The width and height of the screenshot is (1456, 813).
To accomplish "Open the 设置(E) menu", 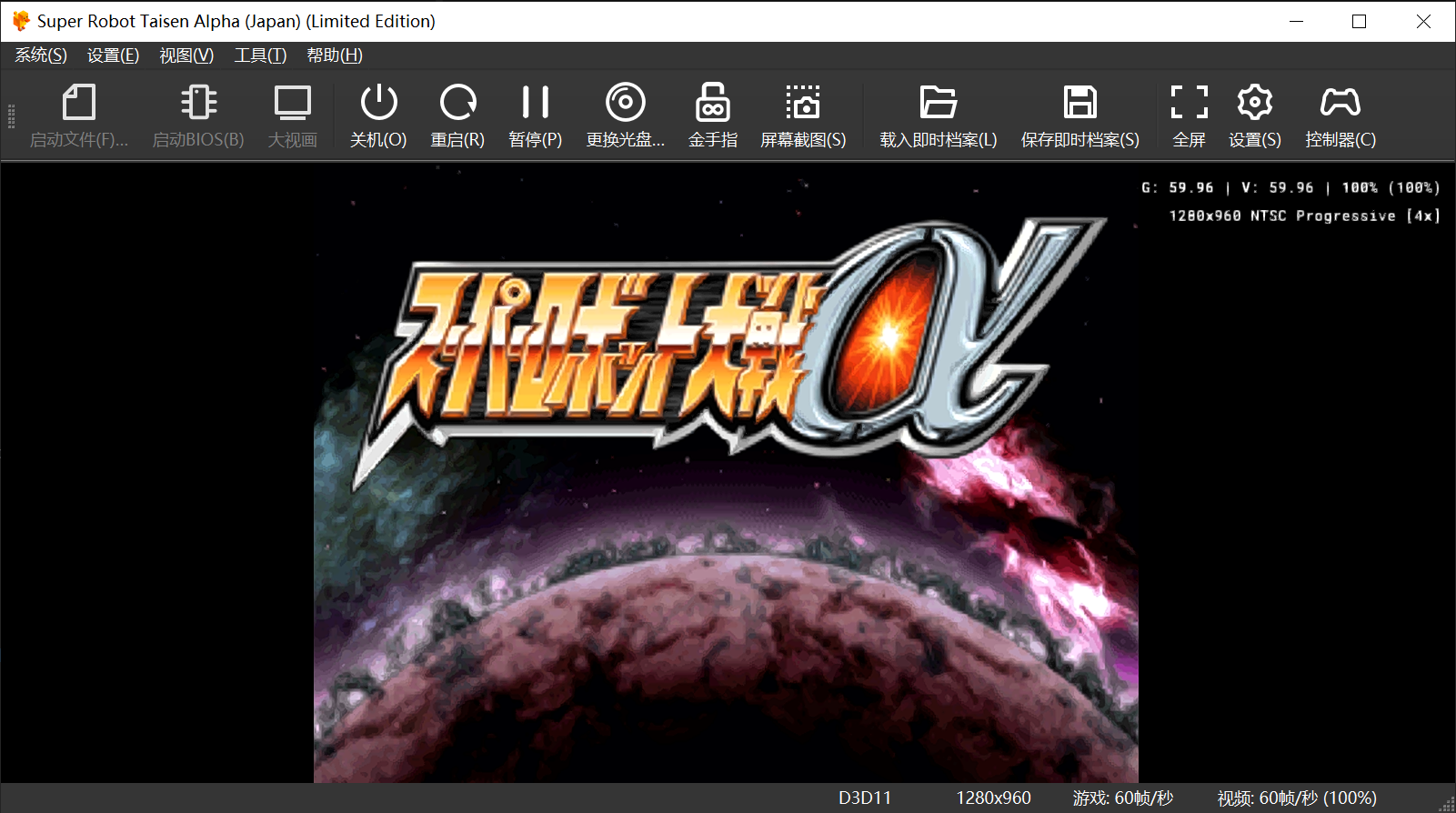I will [x=113, y=55].
